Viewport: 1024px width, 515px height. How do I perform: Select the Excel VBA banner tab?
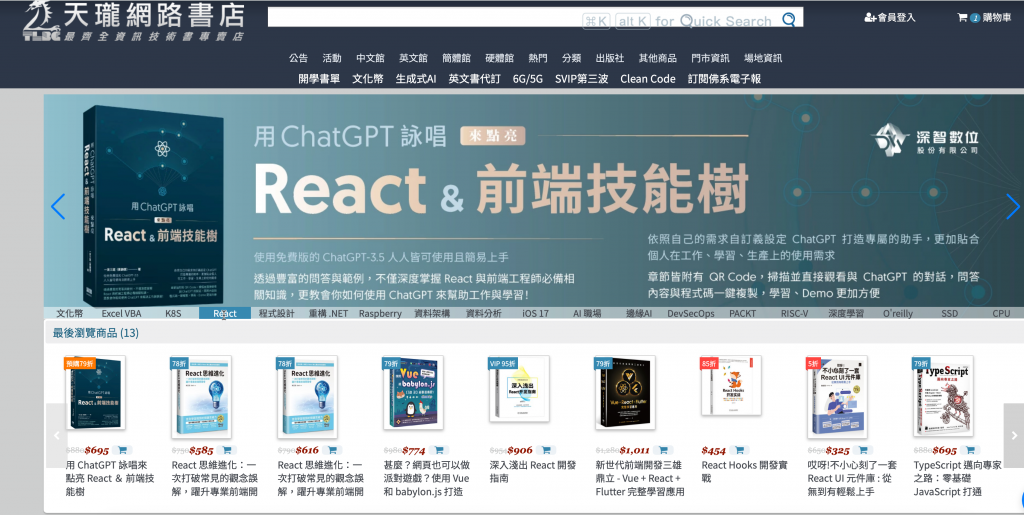click(x=121, y=313)
